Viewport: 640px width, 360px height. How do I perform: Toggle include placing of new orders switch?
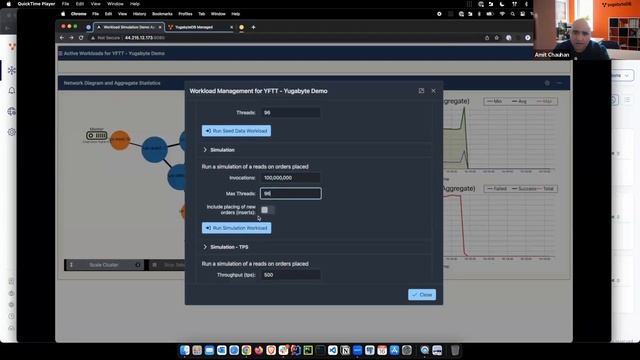pos(268,210)
